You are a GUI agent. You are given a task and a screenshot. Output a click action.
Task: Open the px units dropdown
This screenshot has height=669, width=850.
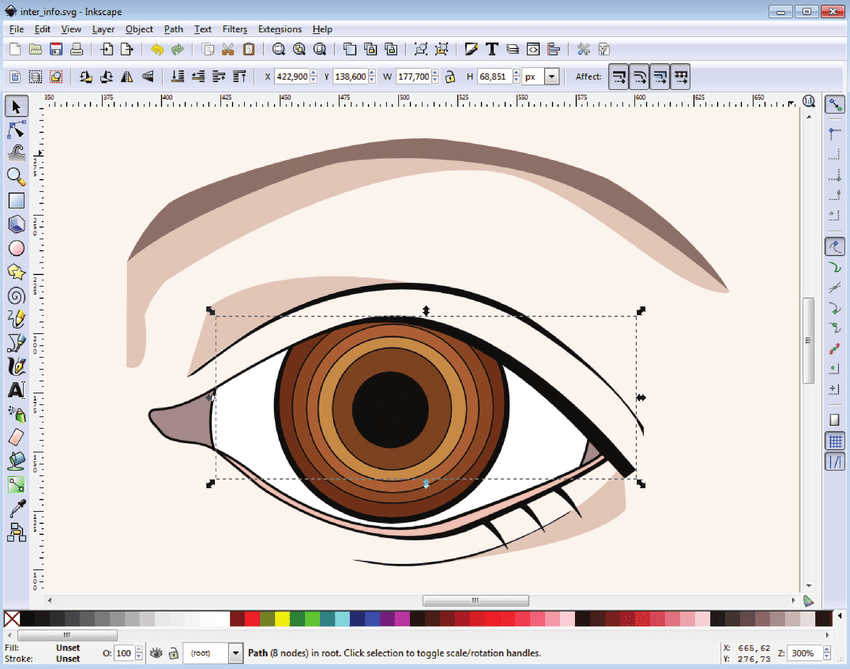point(551,77)
